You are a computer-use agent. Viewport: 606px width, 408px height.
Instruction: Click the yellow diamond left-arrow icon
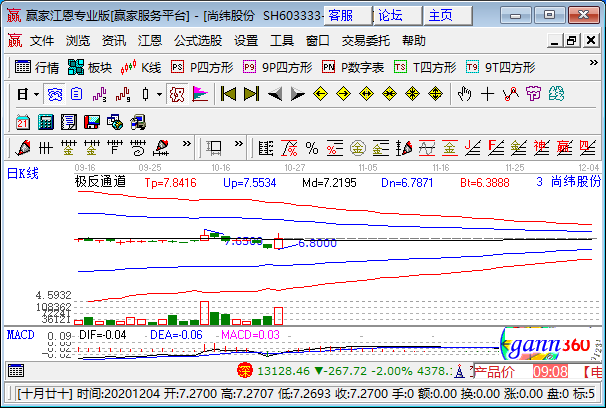click(x=320, y=94)
